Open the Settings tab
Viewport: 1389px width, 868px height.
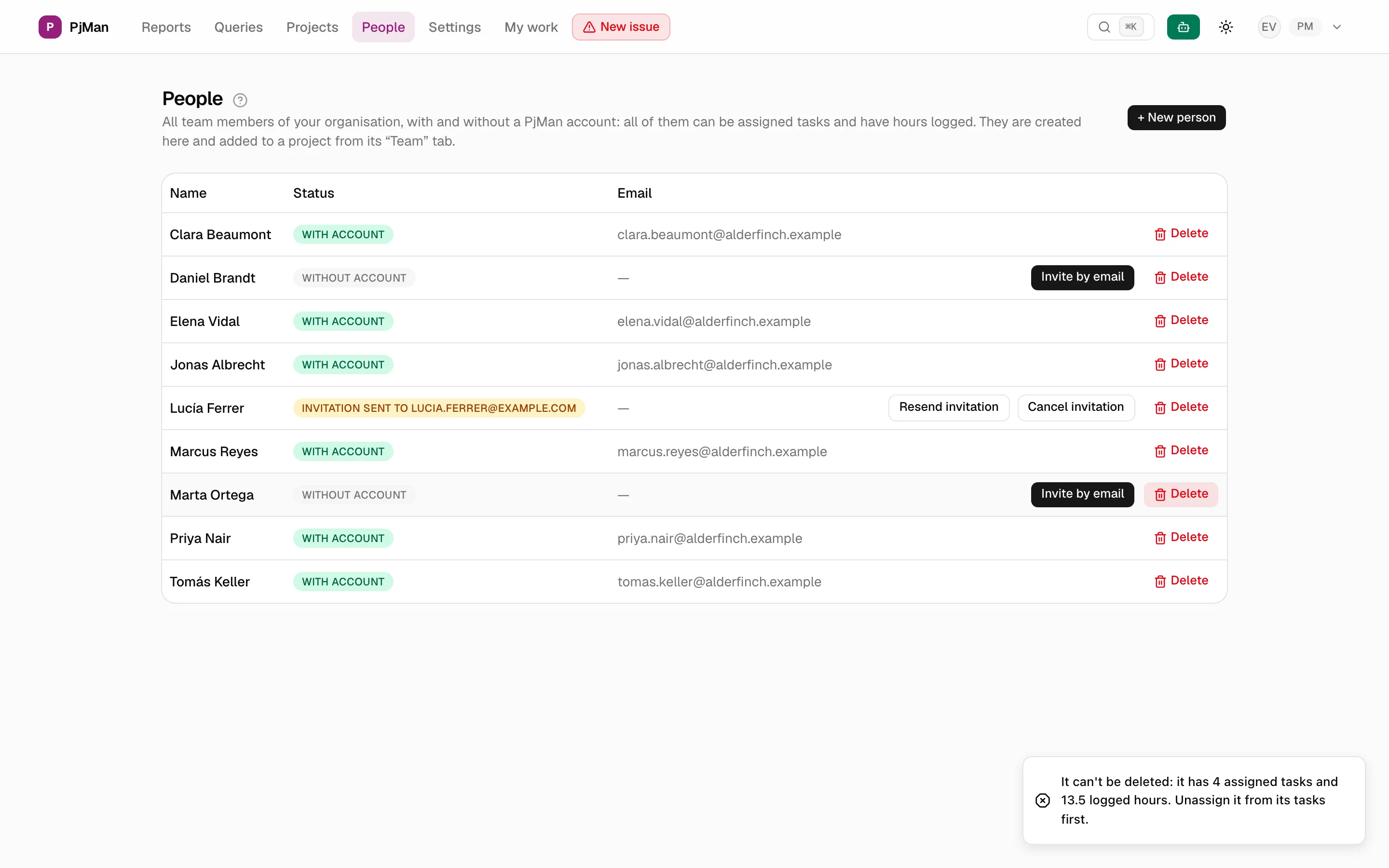click(455, 27)
